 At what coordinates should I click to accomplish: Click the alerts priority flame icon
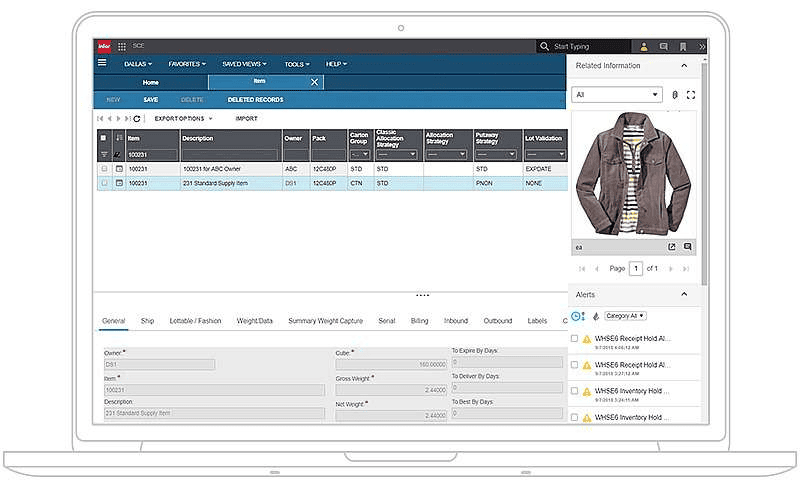(x=595, y=316)
